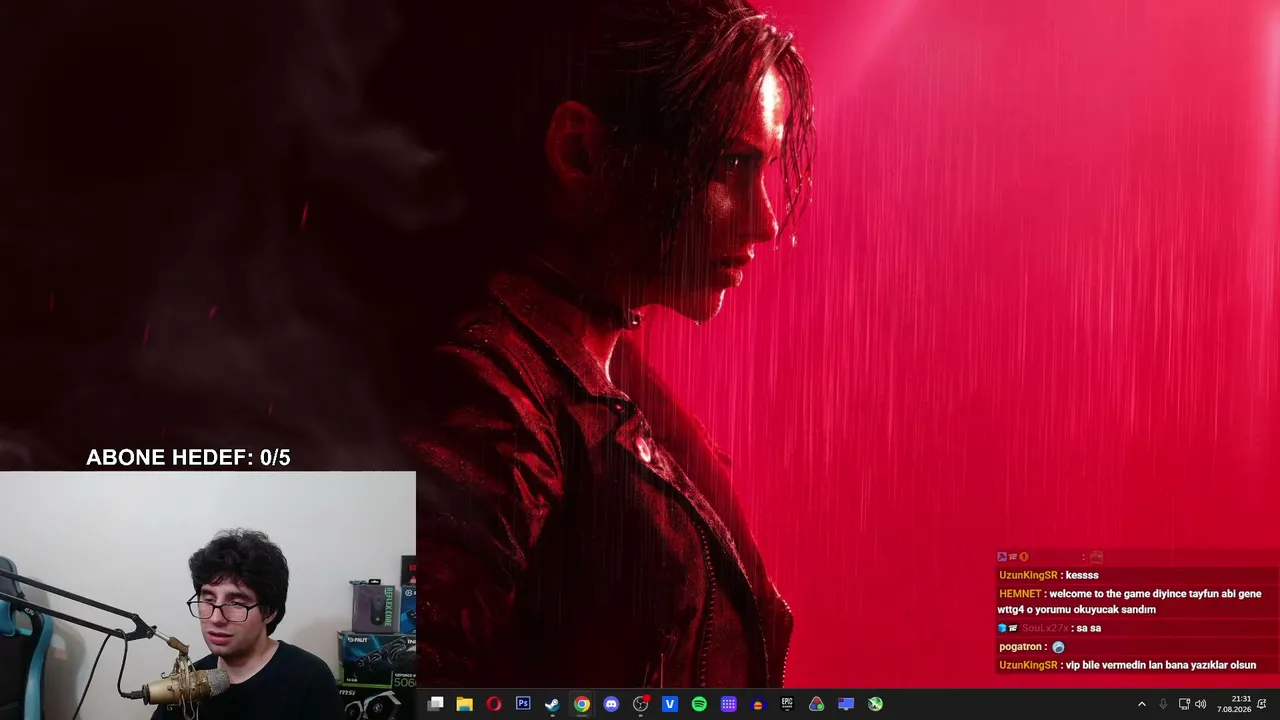1280x720 pixels.
Task: Open Discord from the taskbar
Action: coord(611,704)
